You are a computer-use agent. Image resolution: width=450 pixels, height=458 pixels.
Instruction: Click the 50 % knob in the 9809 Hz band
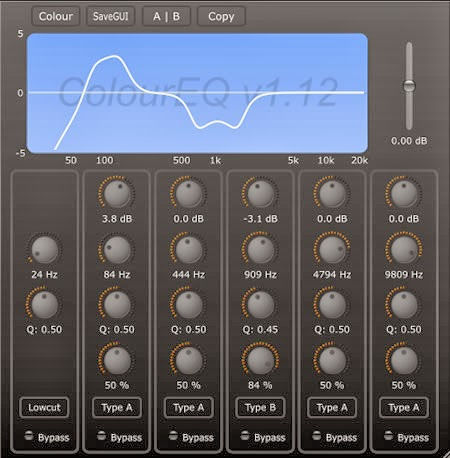[x=404, y=361]
